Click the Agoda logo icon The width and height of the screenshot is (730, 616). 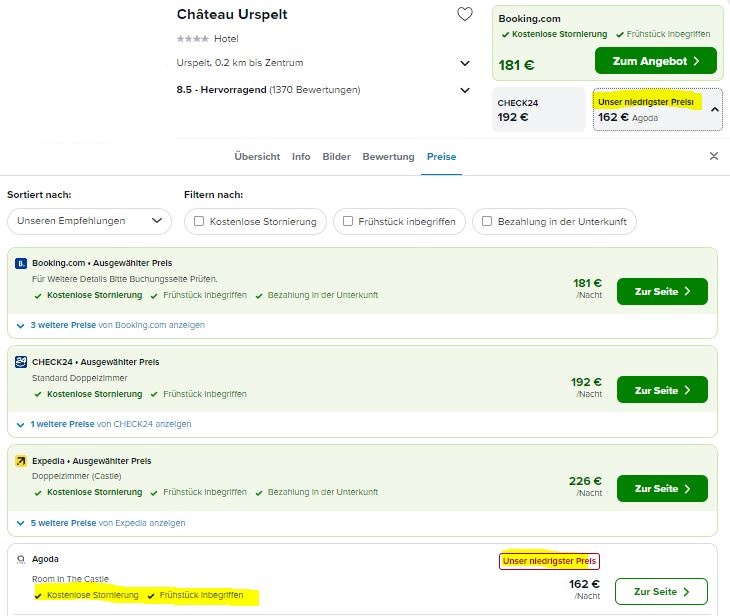(21, 559)
